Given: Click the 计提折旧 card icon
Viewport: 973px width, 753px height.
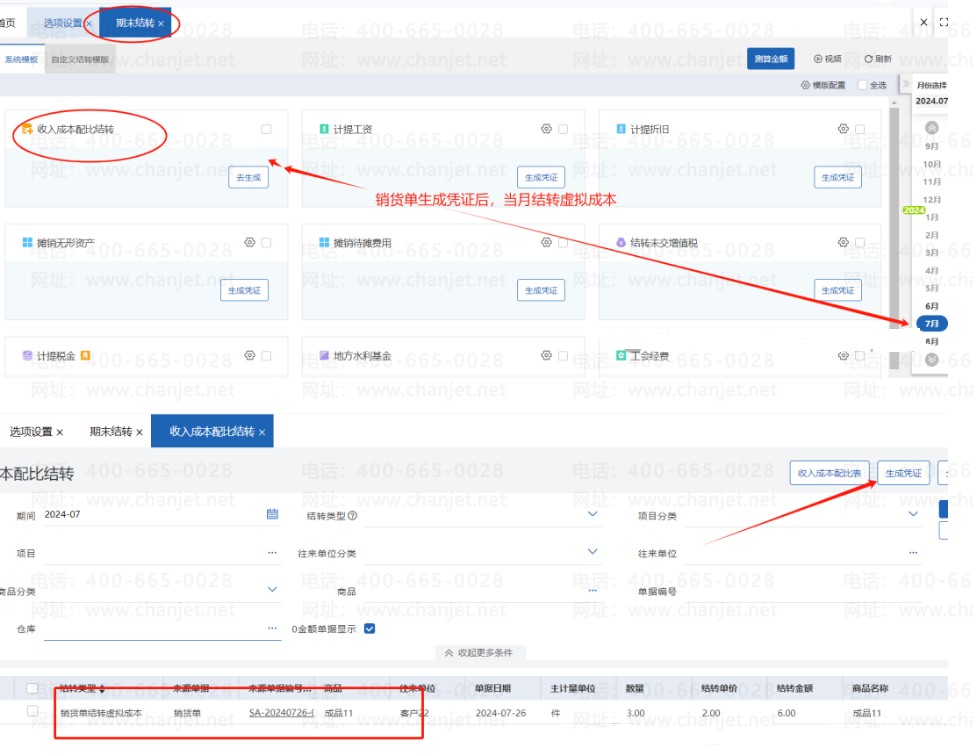Looking at the screenshot, I should click(x=621, y=129).
